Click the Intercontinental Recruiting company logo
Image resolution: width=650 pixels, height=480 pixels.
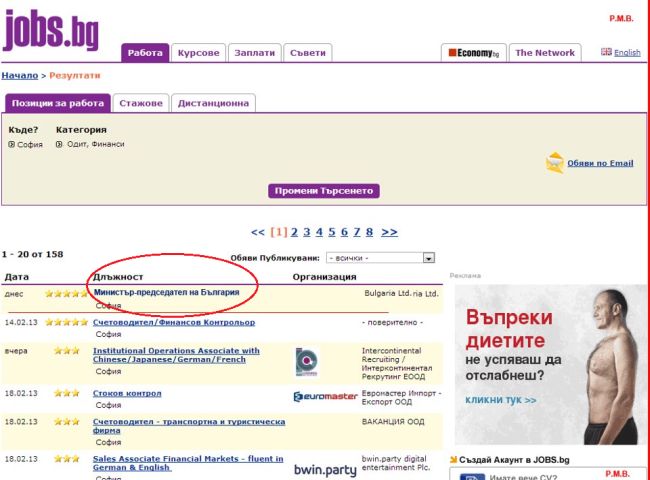(x=307, y=362)
